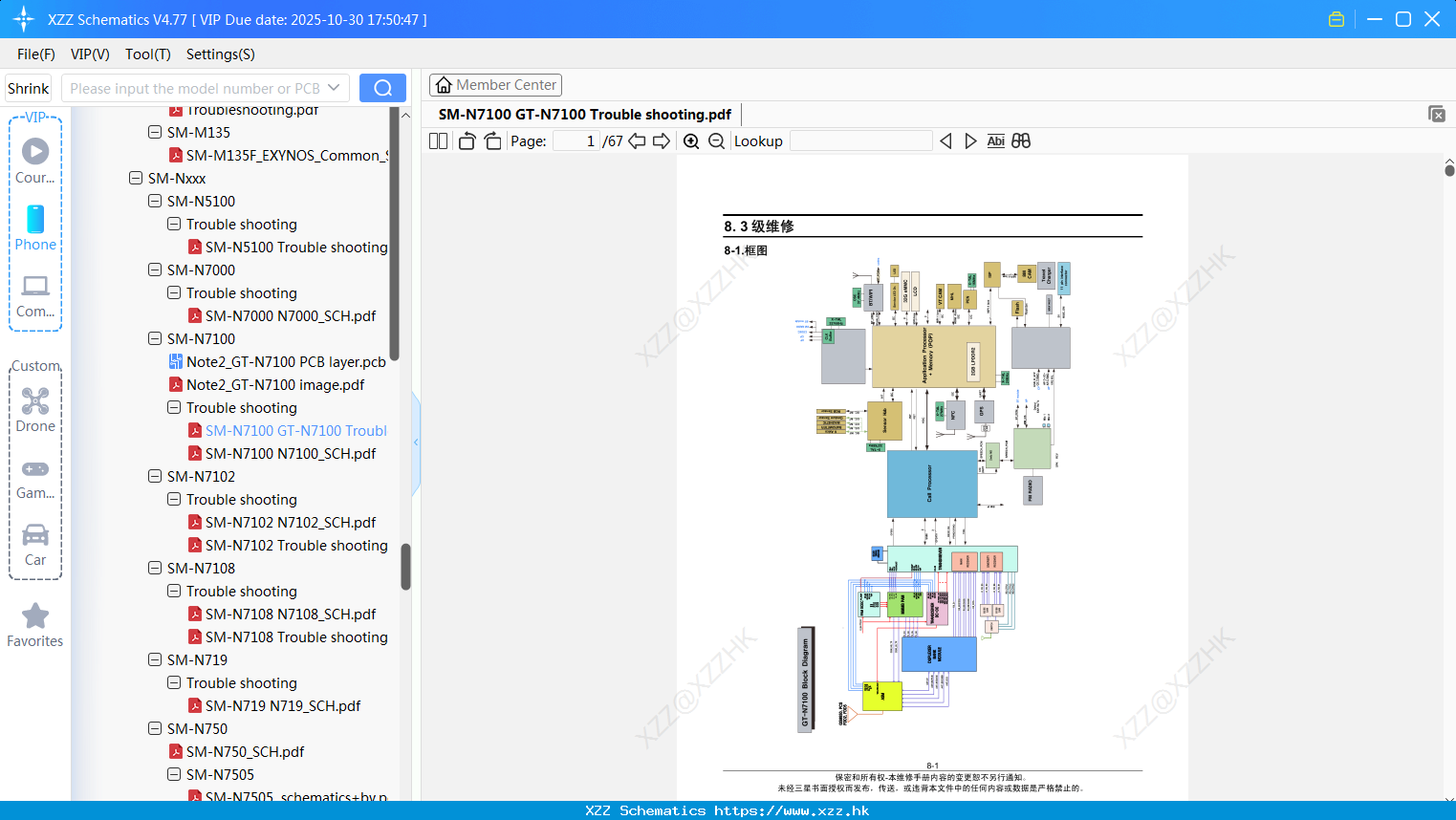Click the Lookup text field
This screenshot has height=820, width=1456.
point(861,141)
